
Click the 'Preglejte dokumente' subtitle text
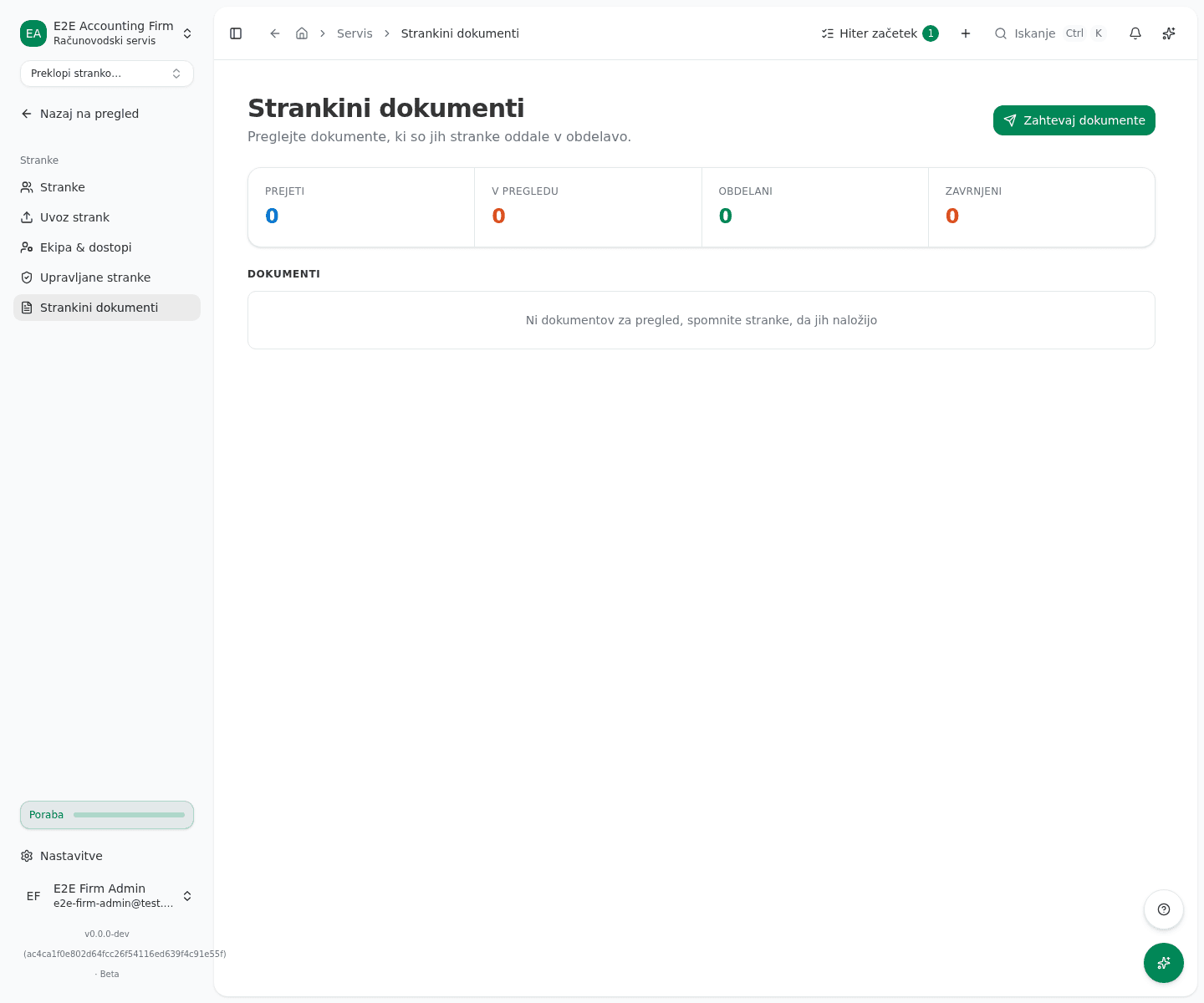tap(439, 136)
